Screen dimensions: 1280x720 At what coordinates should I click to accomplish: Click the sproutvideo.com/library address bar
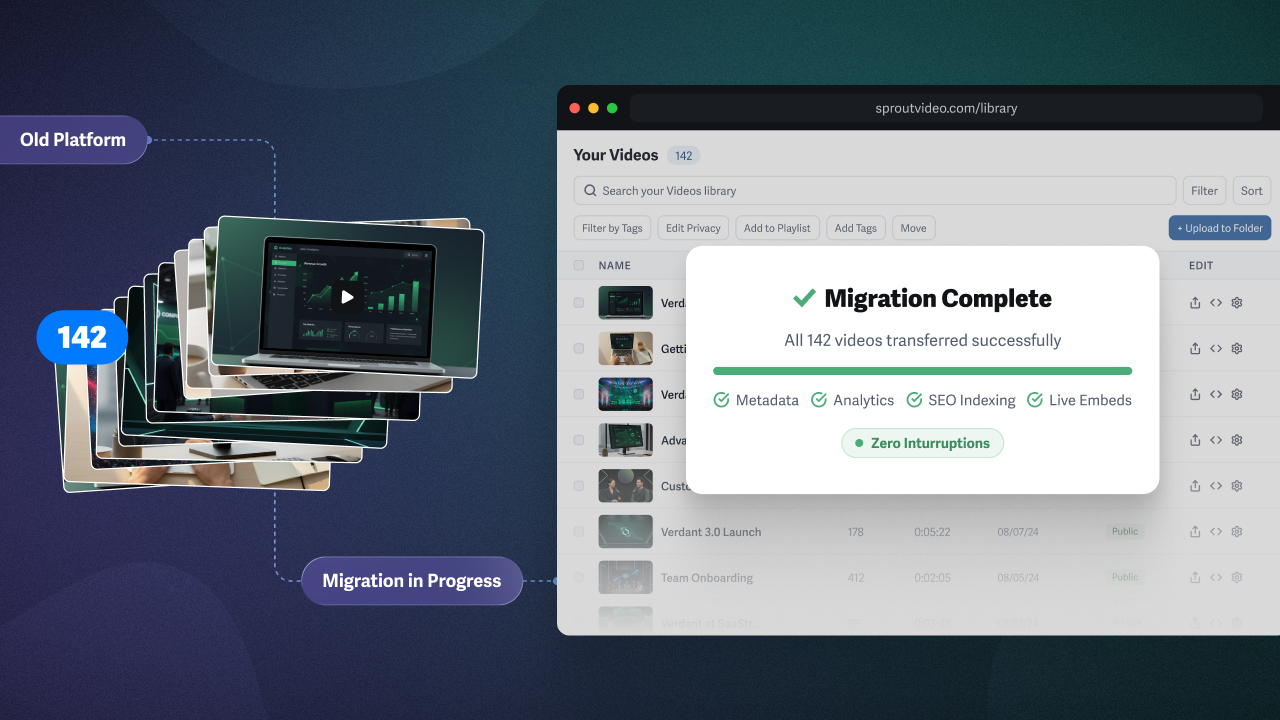[x=946, y=108]
